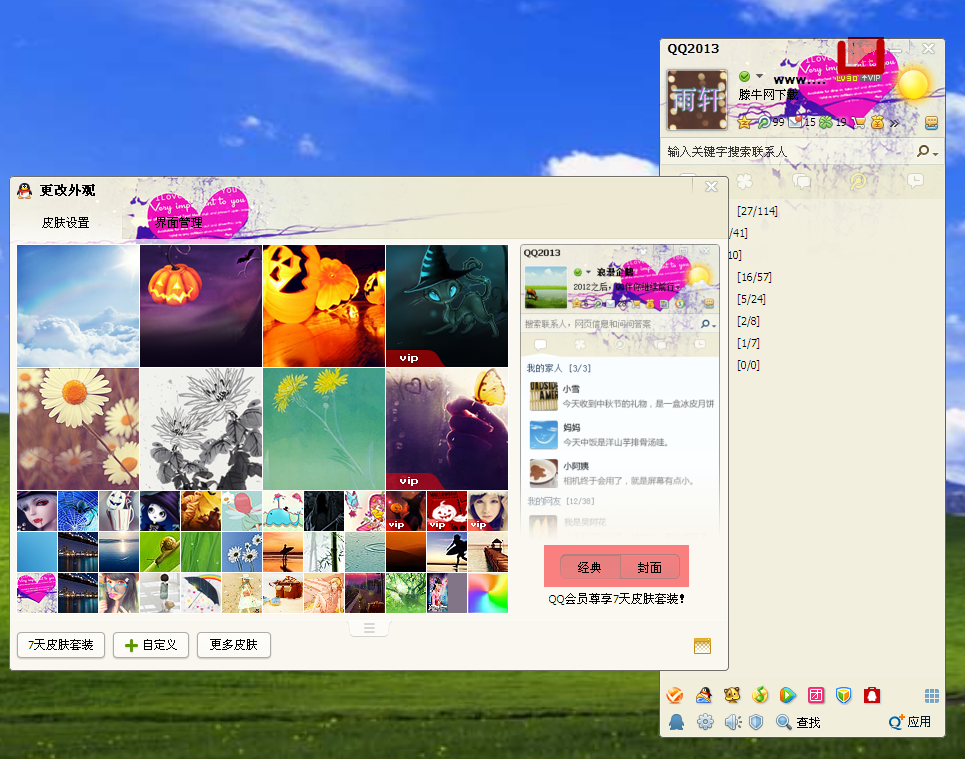Click the sun weather icon in QQ2013
This screenshot has width=965, height=759.
pos(913,84)
